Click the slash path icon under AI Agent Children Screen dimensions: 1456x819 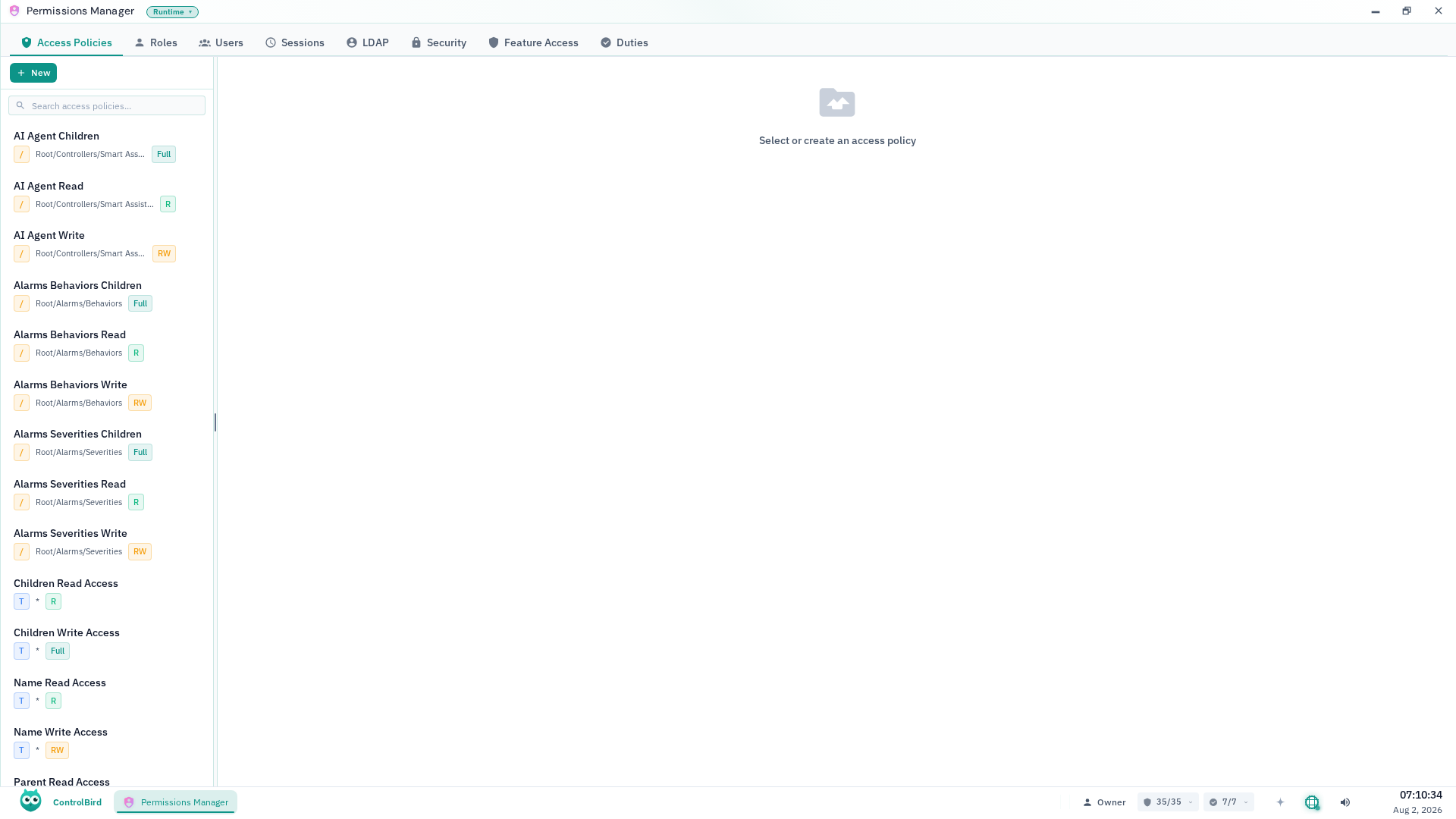(x=21, y=155)
